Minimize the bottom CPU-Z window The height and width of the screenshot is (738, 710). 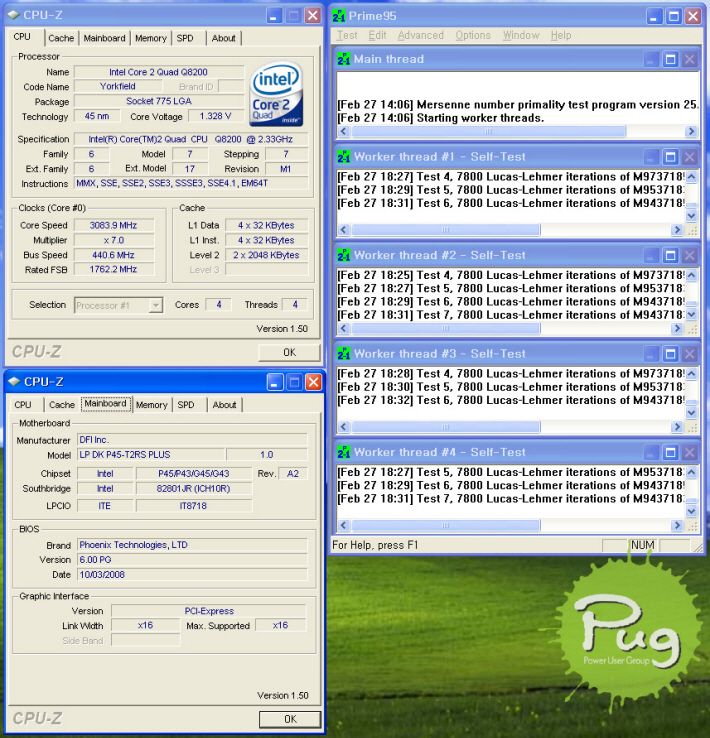point(275,382)
